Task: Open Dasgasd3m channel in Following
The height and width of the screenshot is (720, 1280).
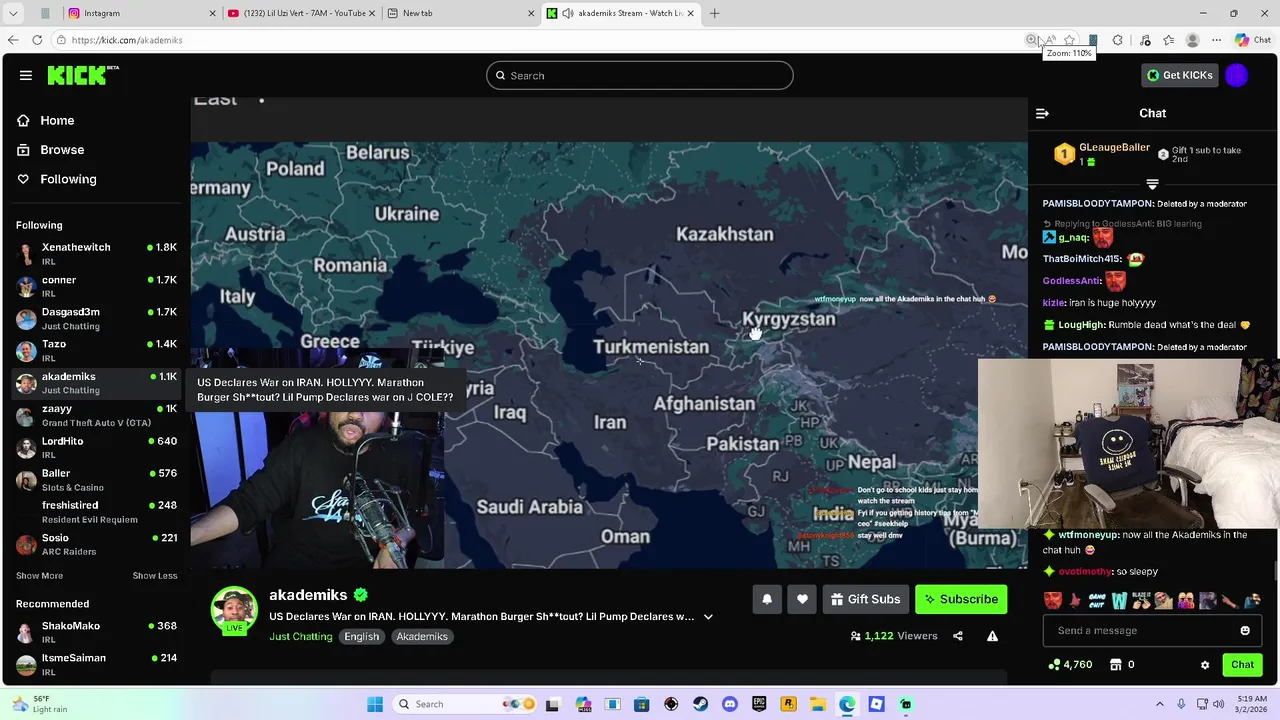Action: pos(96,318)
